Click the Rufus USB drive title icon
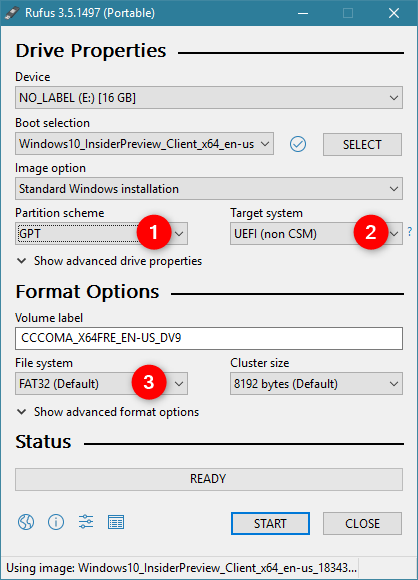The width and height of the screenshot is (418, 580). tap(11, 13)
